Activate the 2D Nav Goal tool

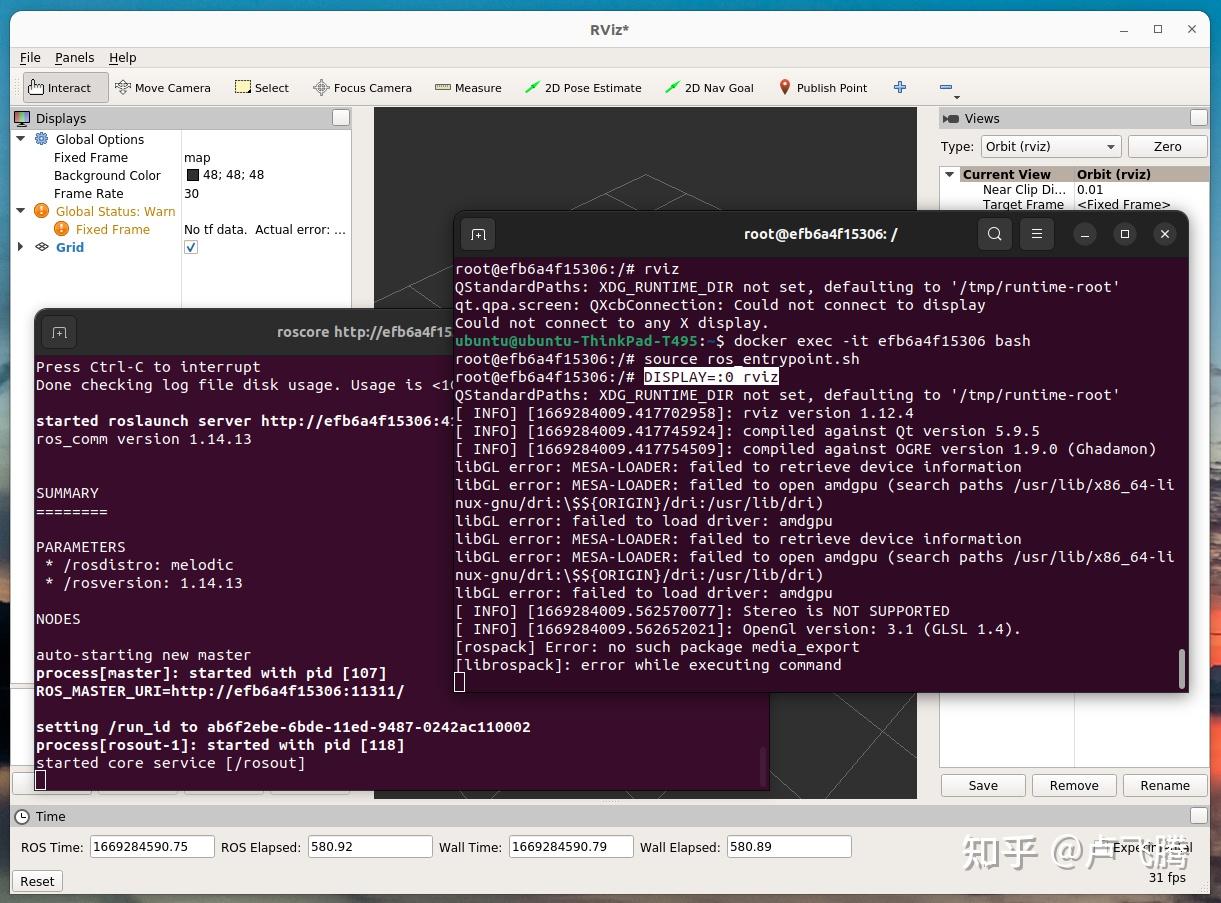tap(709, 87)
